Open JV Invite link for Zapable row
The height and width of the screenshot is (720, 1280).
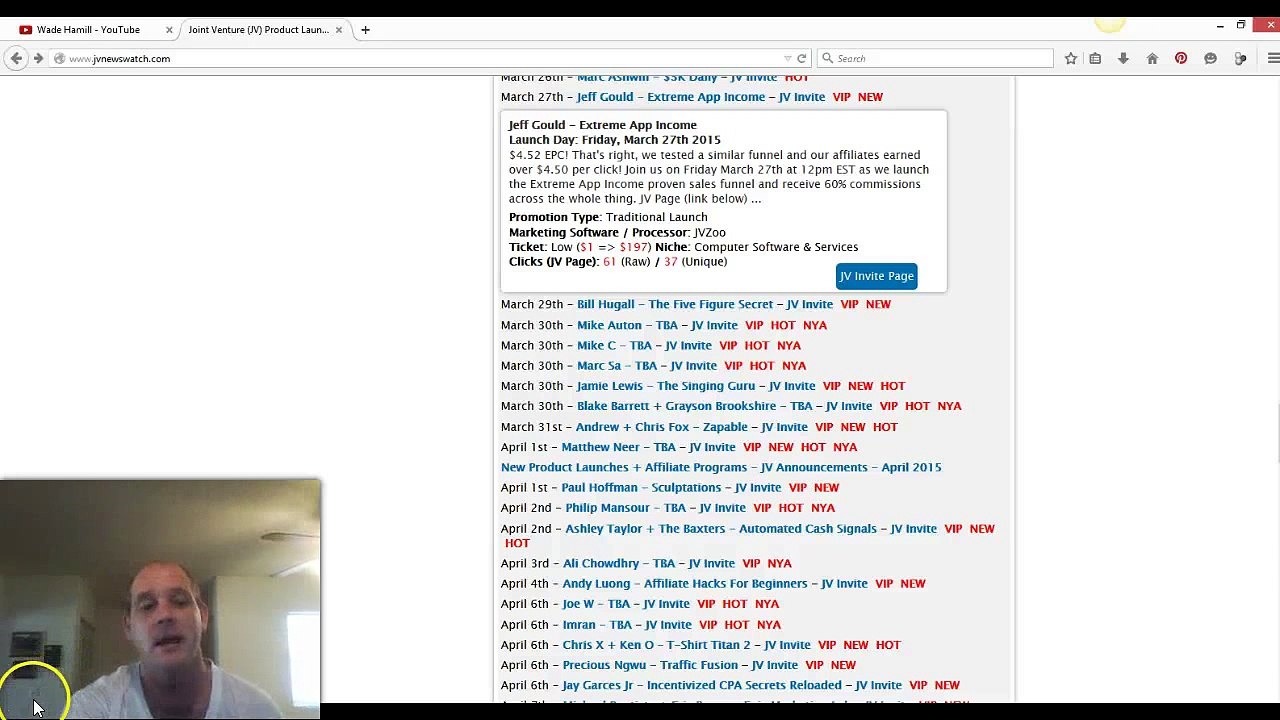(x=784, y=427)
